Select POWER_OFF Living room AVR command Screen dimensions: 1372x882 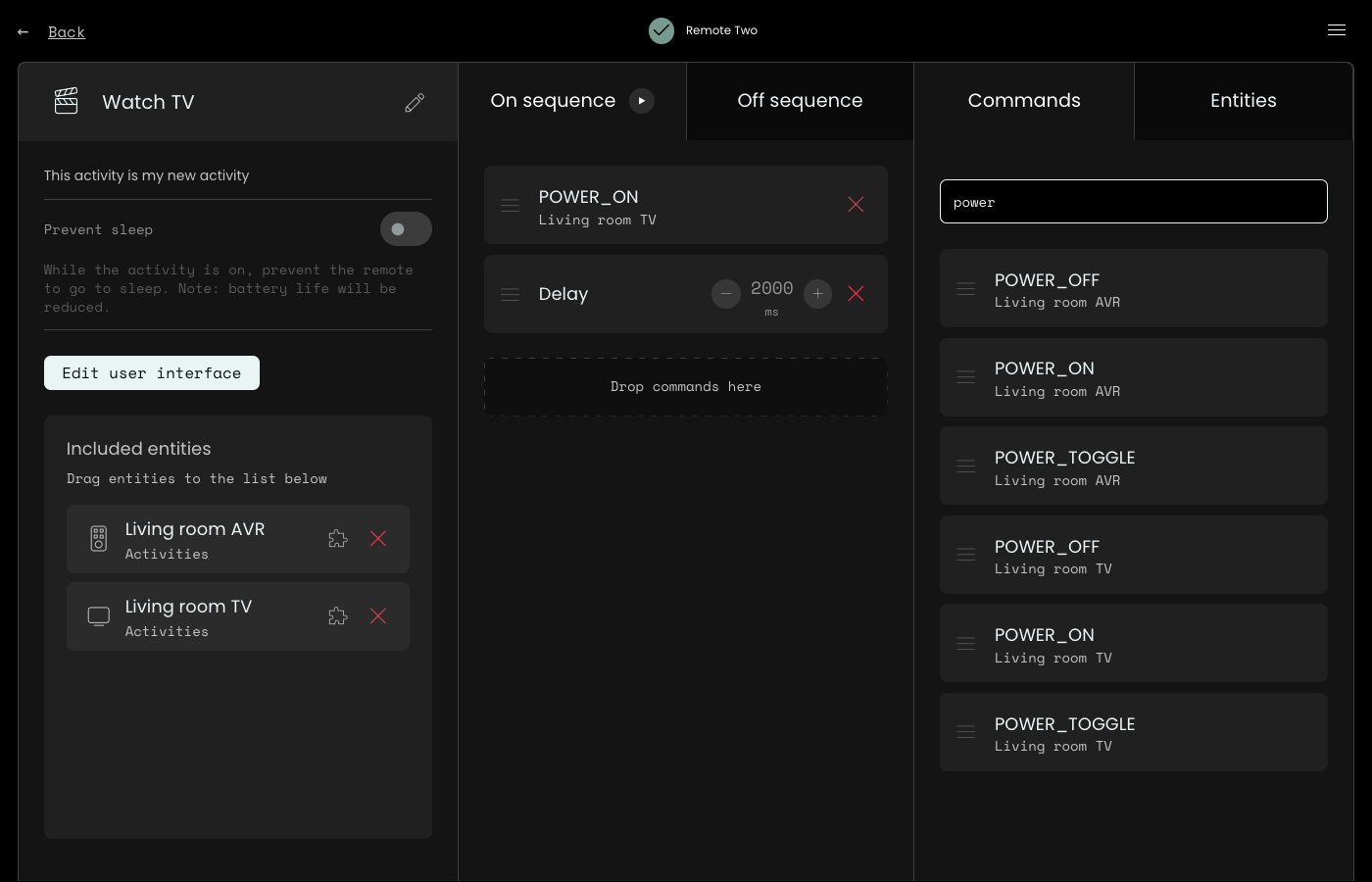pyautogui.click(x=1134, y=288)
